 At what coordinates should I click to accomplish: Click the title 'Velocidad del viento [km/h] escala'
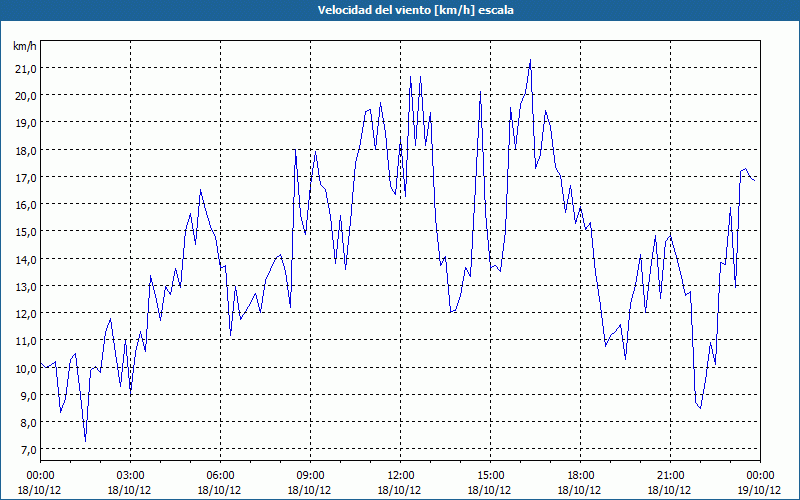pos(415,10)
